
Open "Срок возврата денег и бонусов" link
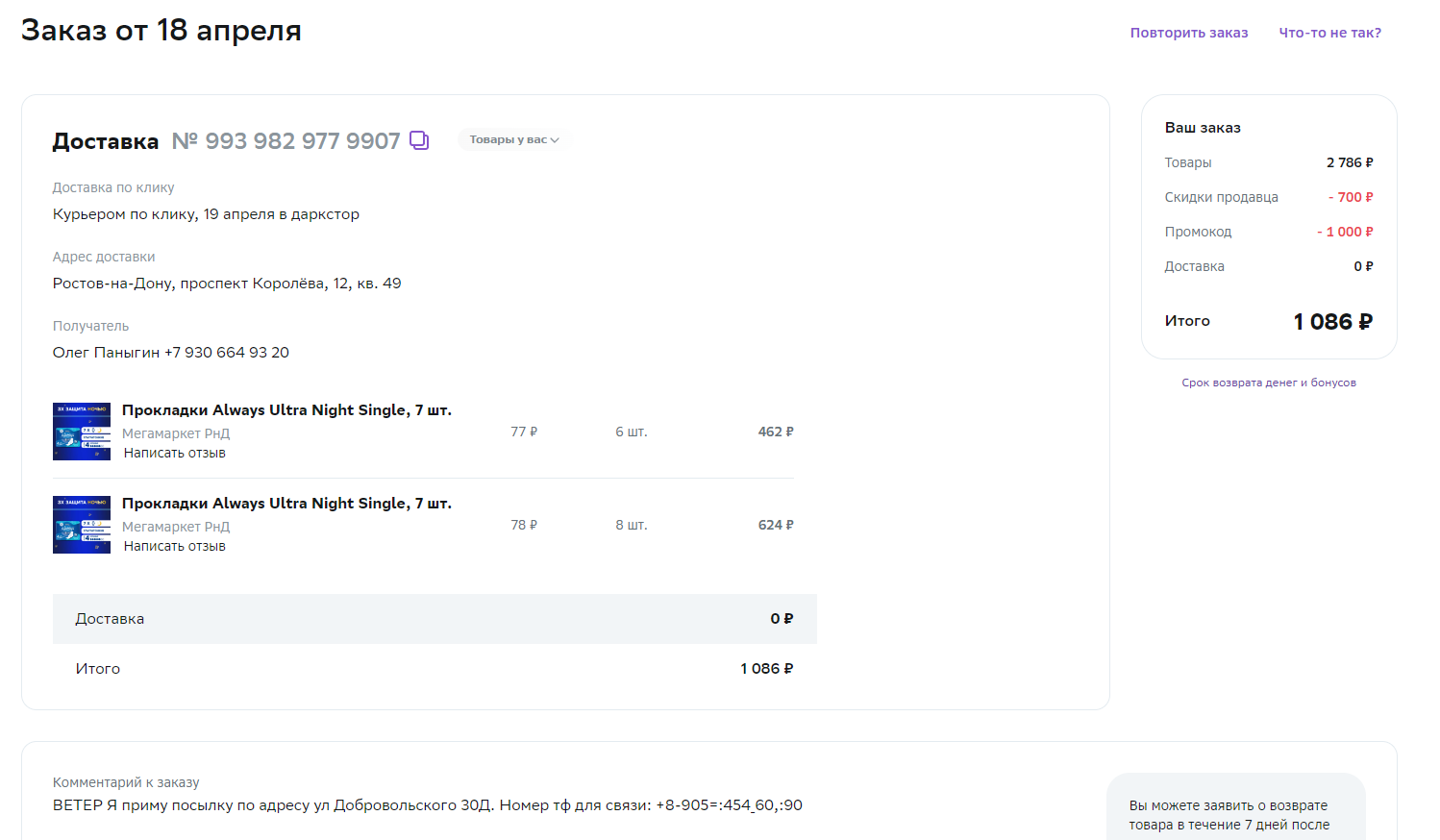[x=1269, y=383]
